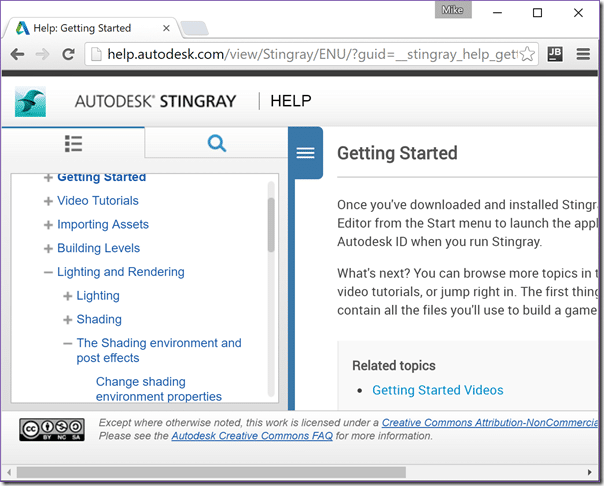Click the browser forward arrow
604x486 pixels.
42,54
